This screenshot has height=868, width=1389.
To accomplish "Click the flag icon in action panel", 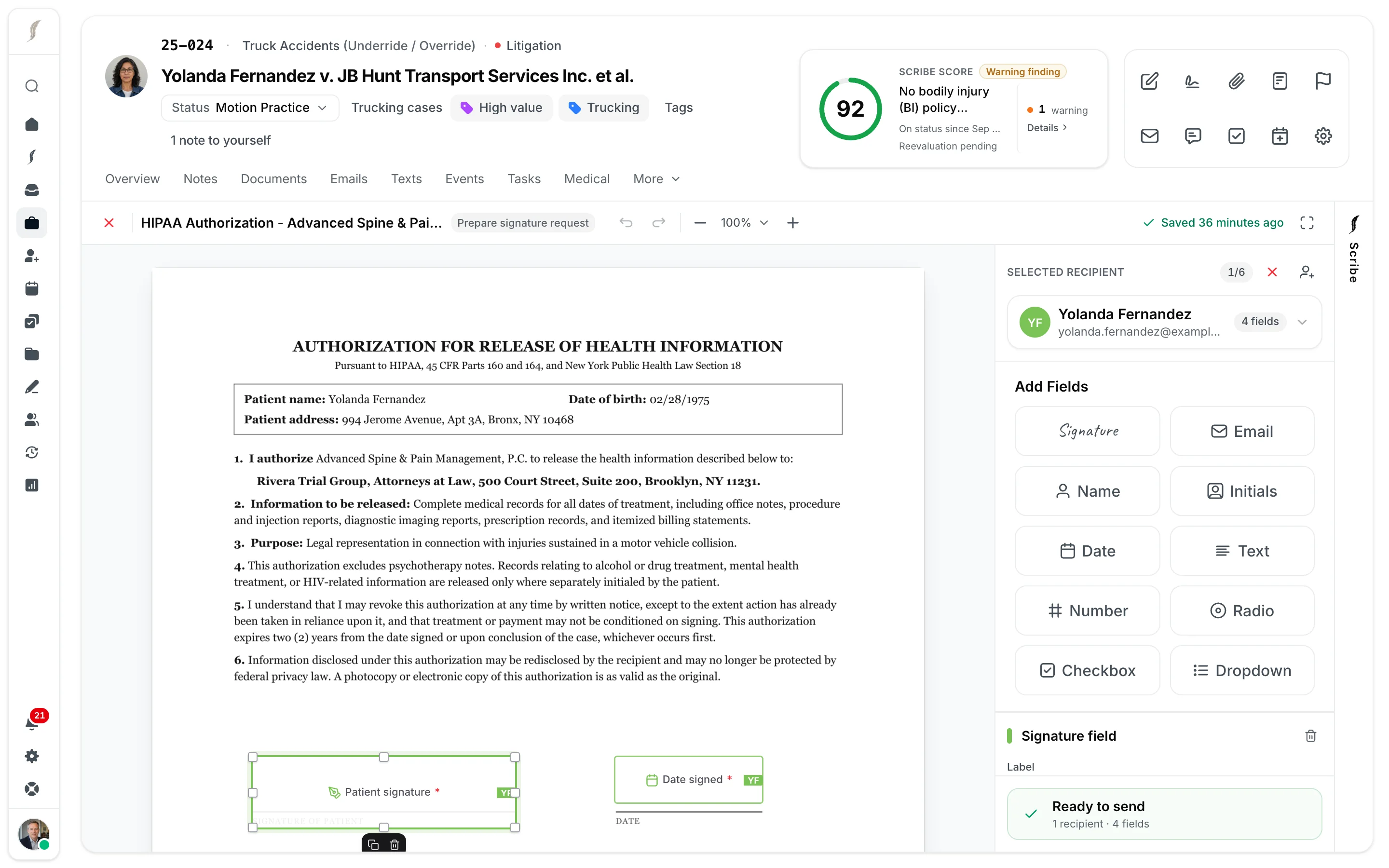I will point(1323,81).
